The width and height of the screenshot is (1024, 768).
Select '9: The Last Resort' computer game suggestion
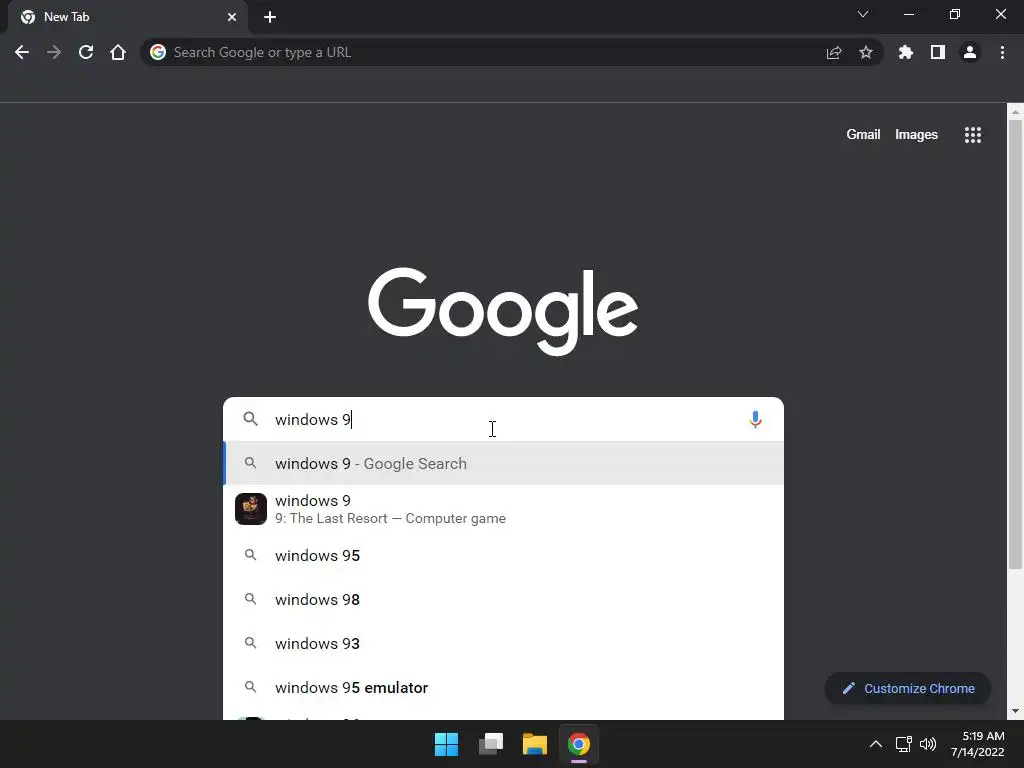coord(504,509)
